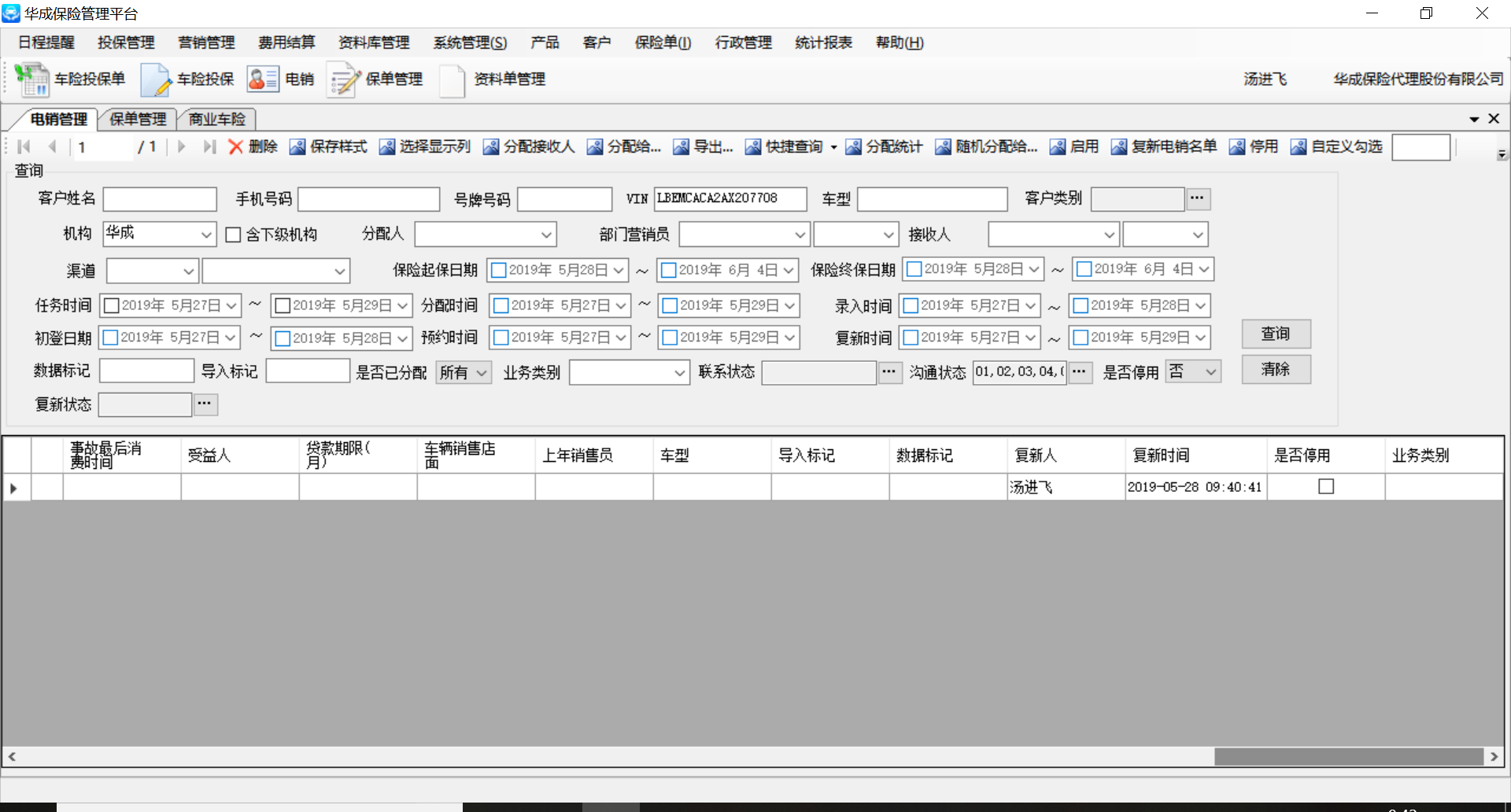This screenshot has height=812, width=1511.
Task: Open the 电销 contact icon
Action: [263, 79]
